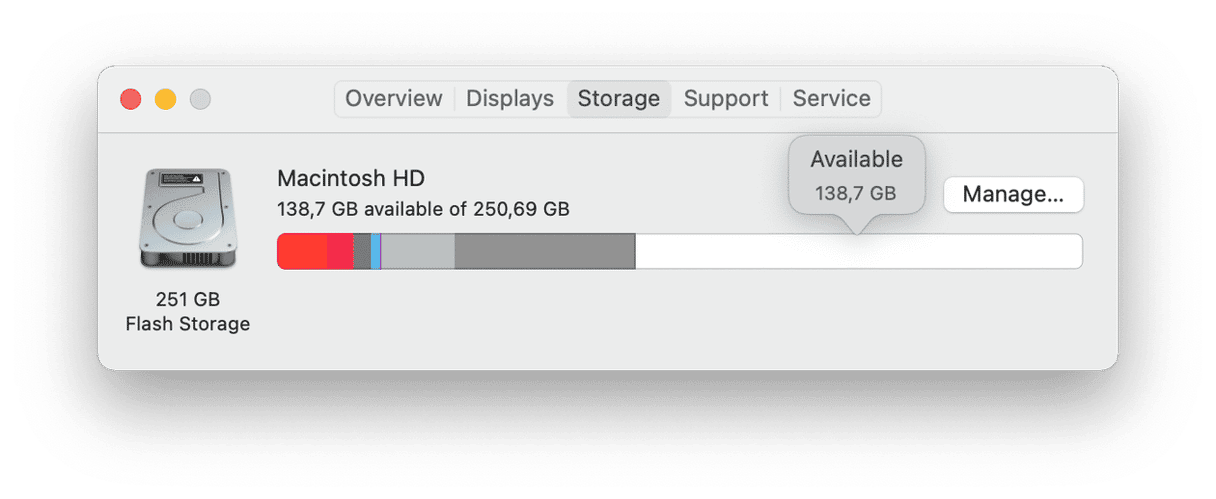This screenshot has height=499, width=1216.
Task: Click the Macintosh HD volume name
Action: pos(351,179)
